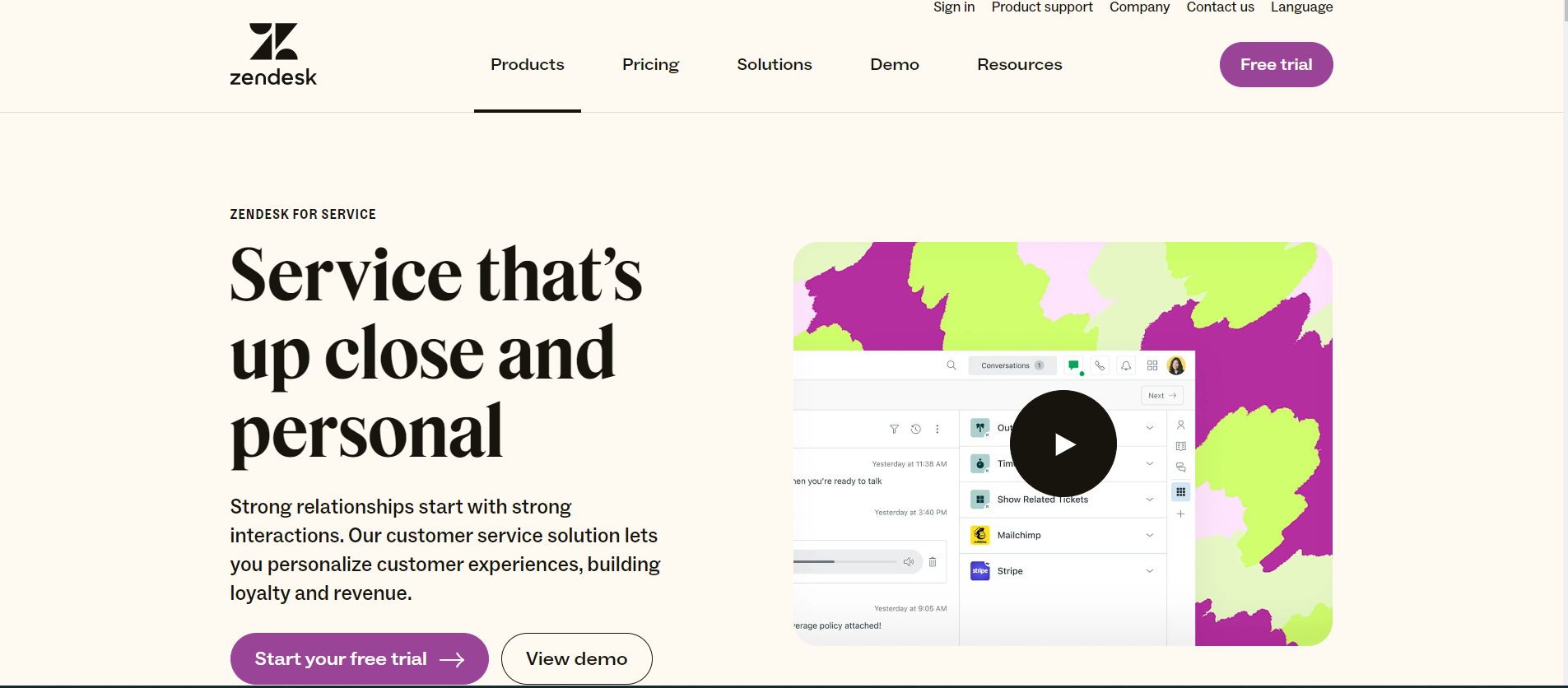The height and width of the screenshot is (688, 1568).
Task: Click the user profile icon in the side rail
Action: (x=1180, y=425)
